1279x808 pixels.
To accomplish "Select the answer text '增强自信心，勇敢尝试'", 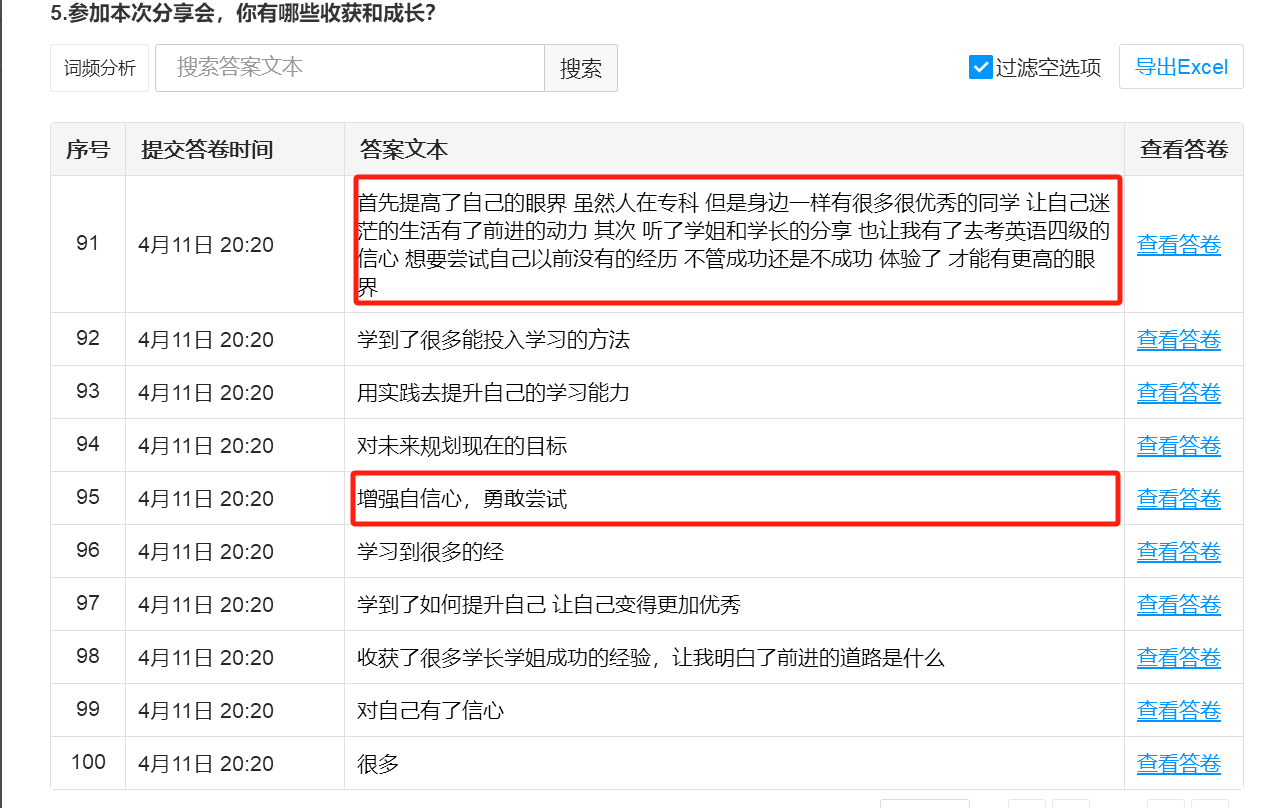I will click(462, 499).
